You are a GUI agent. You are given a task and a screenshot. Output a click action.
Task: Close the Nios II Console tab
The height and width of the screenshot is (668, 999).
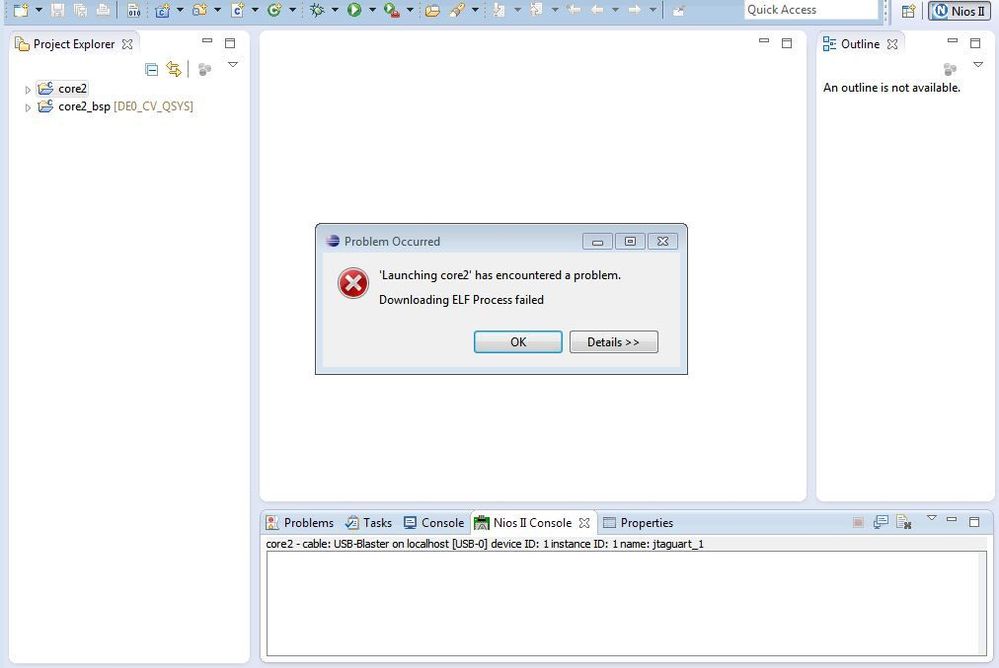(584, 523)
